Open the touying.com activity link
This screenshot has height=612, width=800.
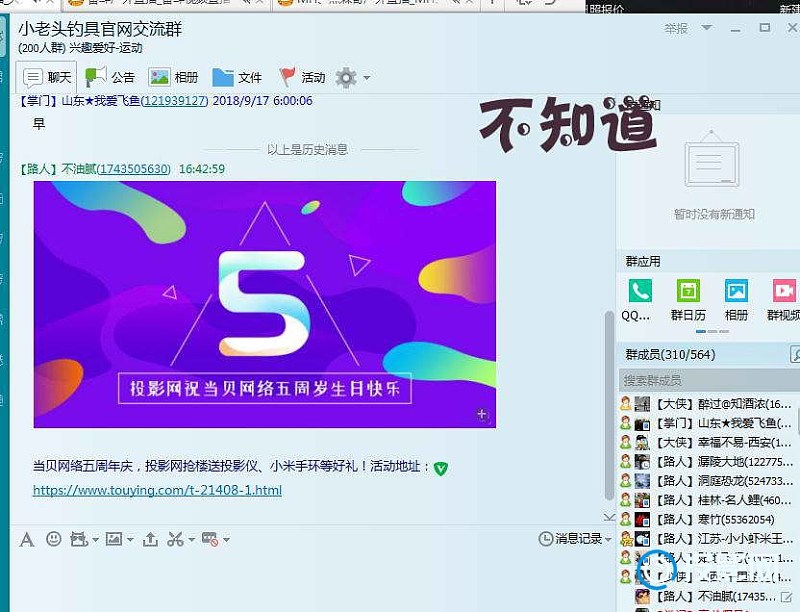[x=157, y=490]
